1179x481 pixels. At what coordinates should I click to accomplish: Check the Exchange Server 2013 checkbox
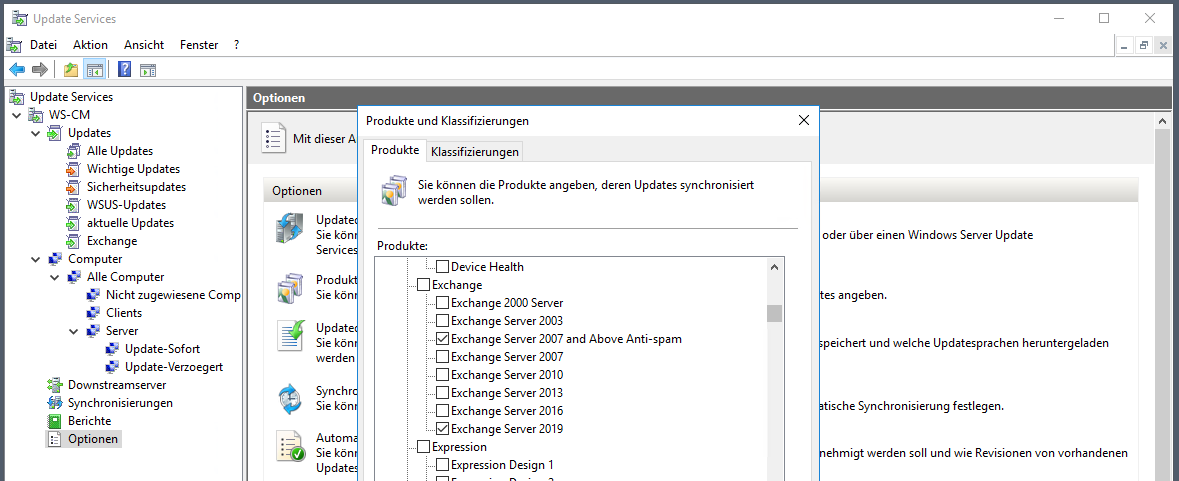(x=442, y=393)
